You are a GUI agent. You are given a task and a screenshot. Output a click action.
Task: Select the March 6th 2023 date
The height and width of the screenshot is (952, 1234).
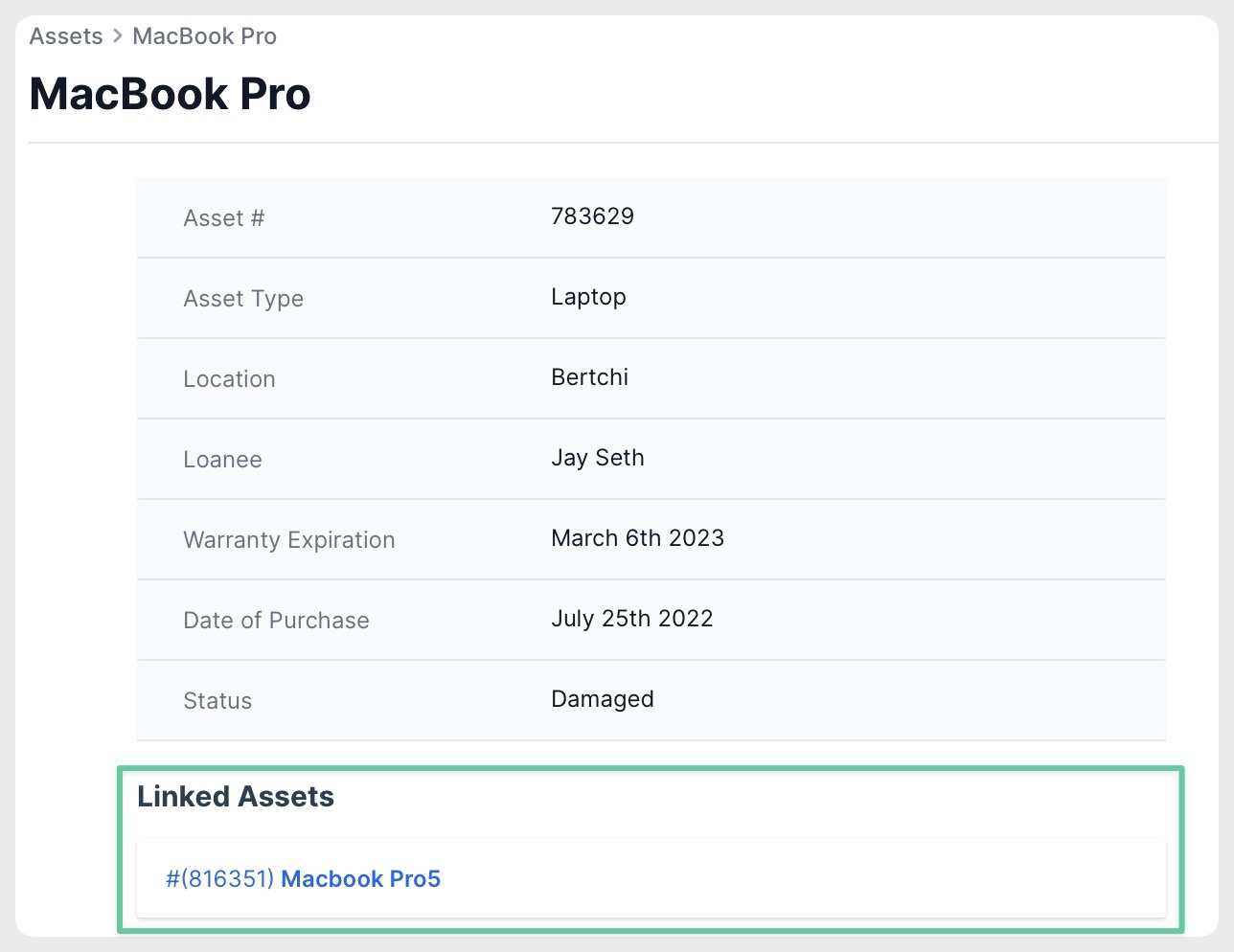(x=637, y=538)
